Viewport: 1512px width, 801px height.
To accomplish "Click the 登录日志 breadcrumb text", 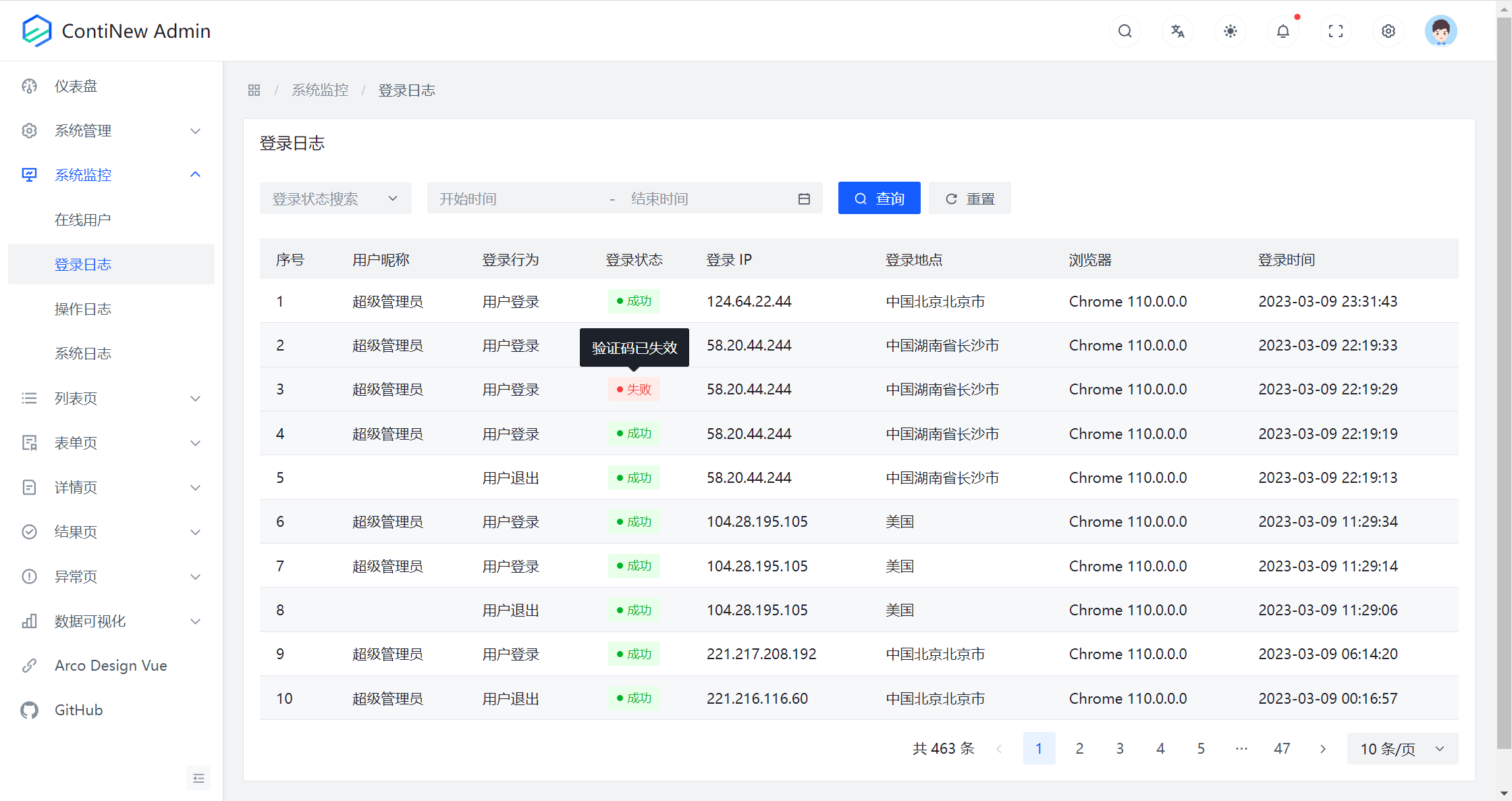I will [406, 90].
